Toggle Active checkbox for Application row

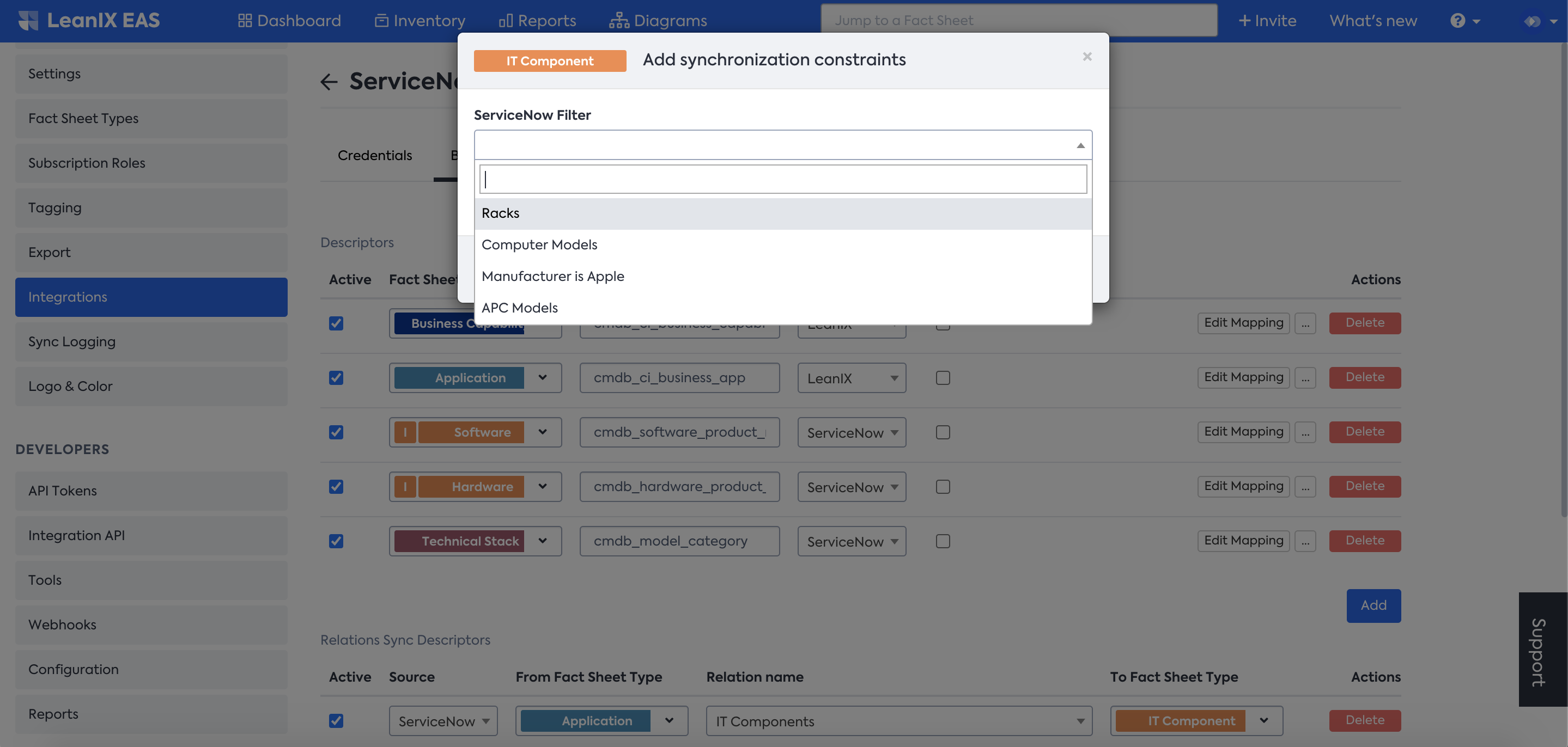336,378
